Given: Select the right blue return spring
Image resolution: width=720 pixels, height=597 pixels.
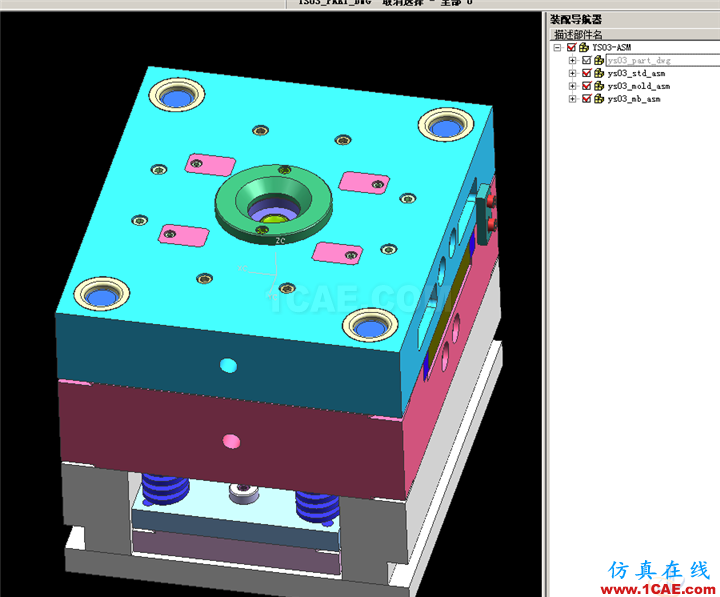Looking at the screenshot, I should click(x=317, y=505).
